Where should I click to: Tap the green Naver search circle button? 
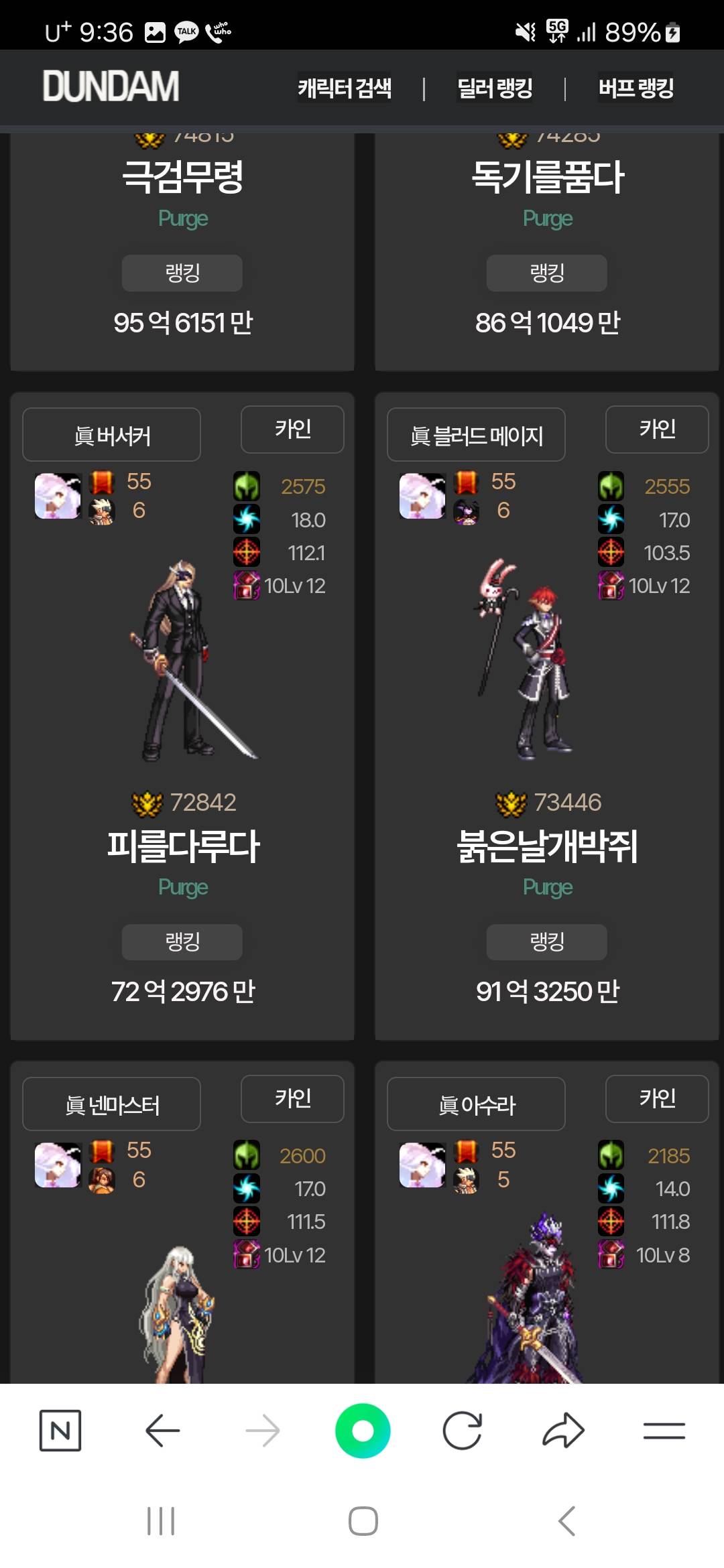[363, 1431]
